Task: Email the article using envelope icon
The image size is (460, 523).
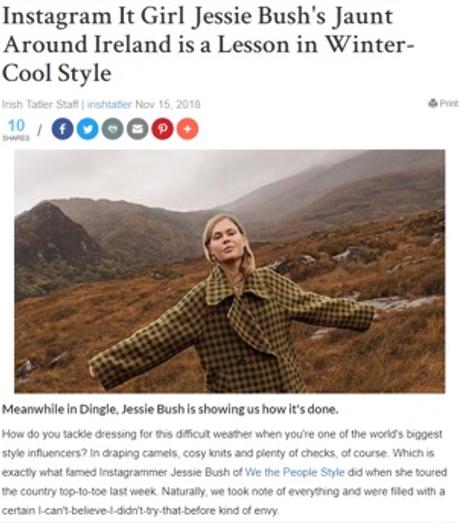Action: click(x=137, y=129)
